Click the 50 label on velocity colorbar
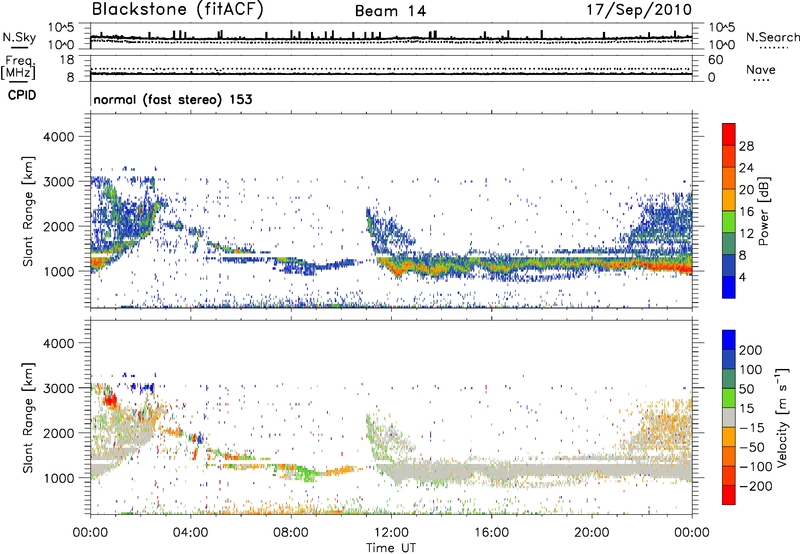The height and width of the screenshot is (554, 800). (746, 389)
